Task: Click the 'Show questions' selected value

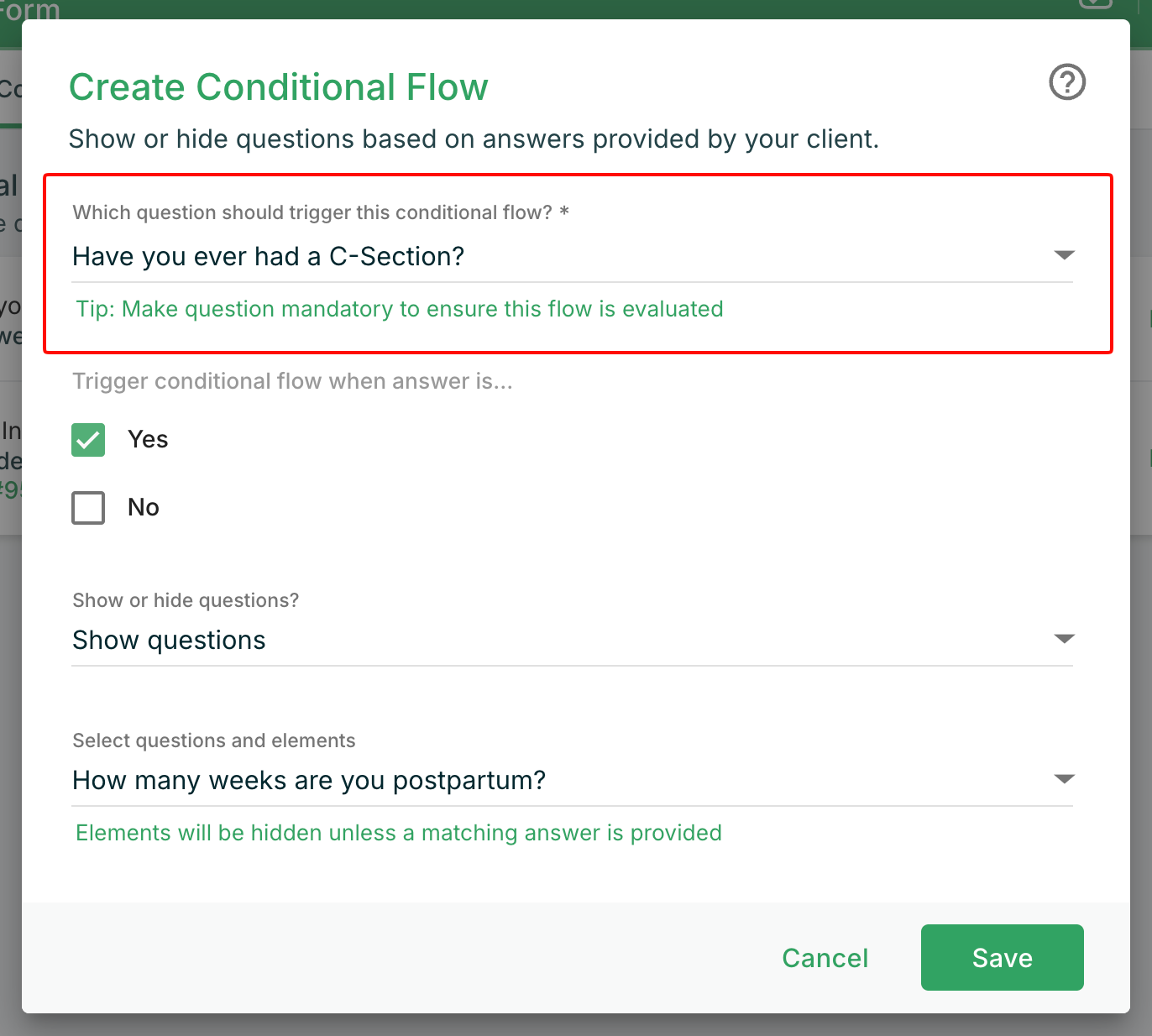Action: point(169,640)
